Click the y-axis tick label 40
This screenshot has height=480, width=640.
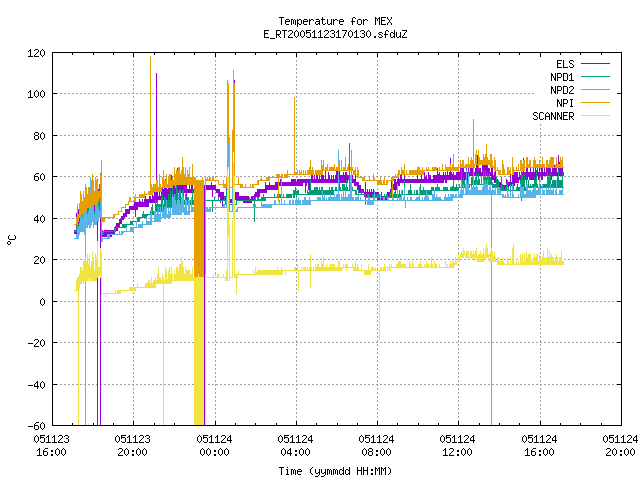click(40, 219)
